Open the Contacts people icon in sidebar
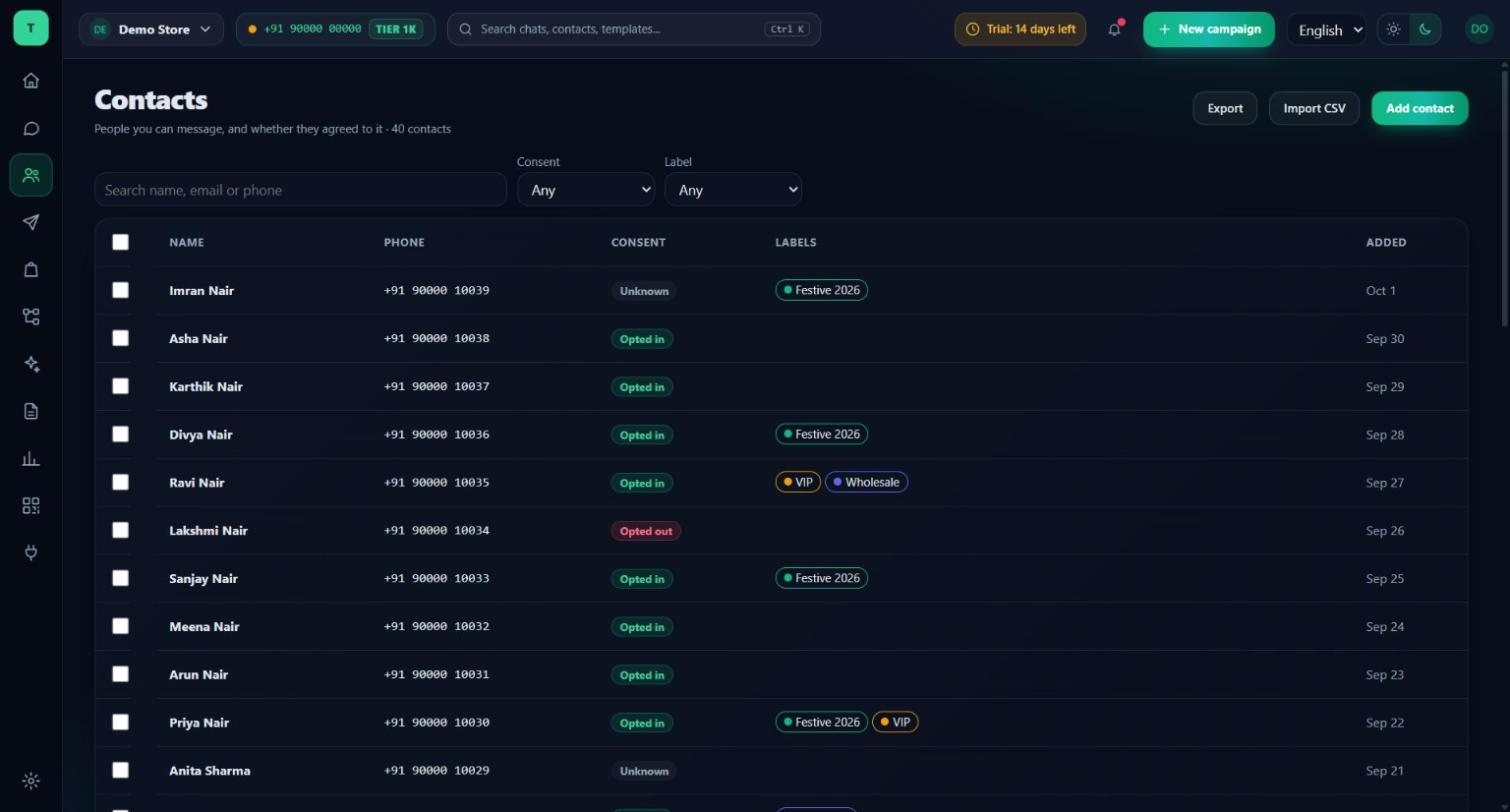Screen dimensions: 1510x812 31,175
